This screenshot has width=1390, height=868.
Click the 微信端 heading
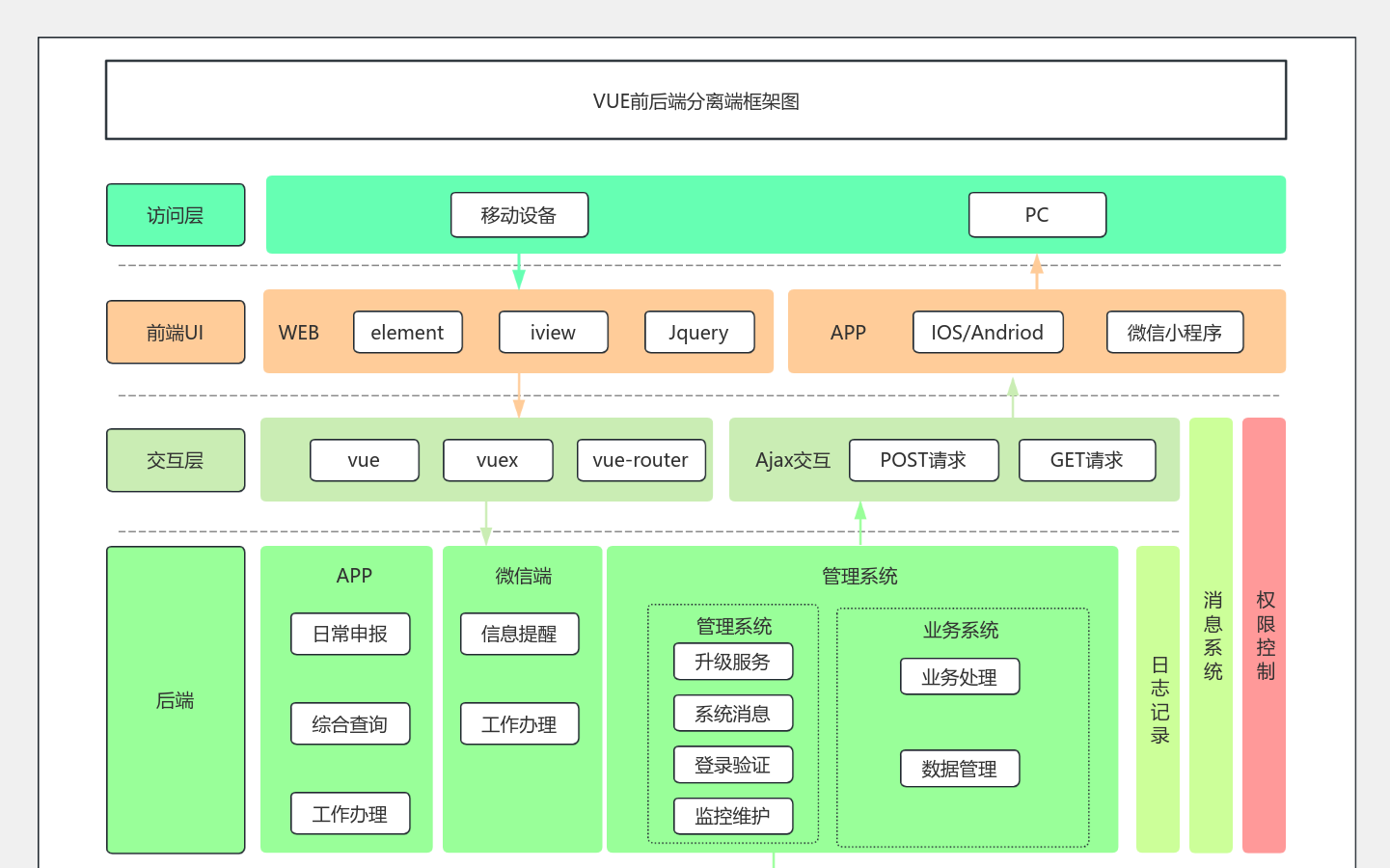point(524,576)
